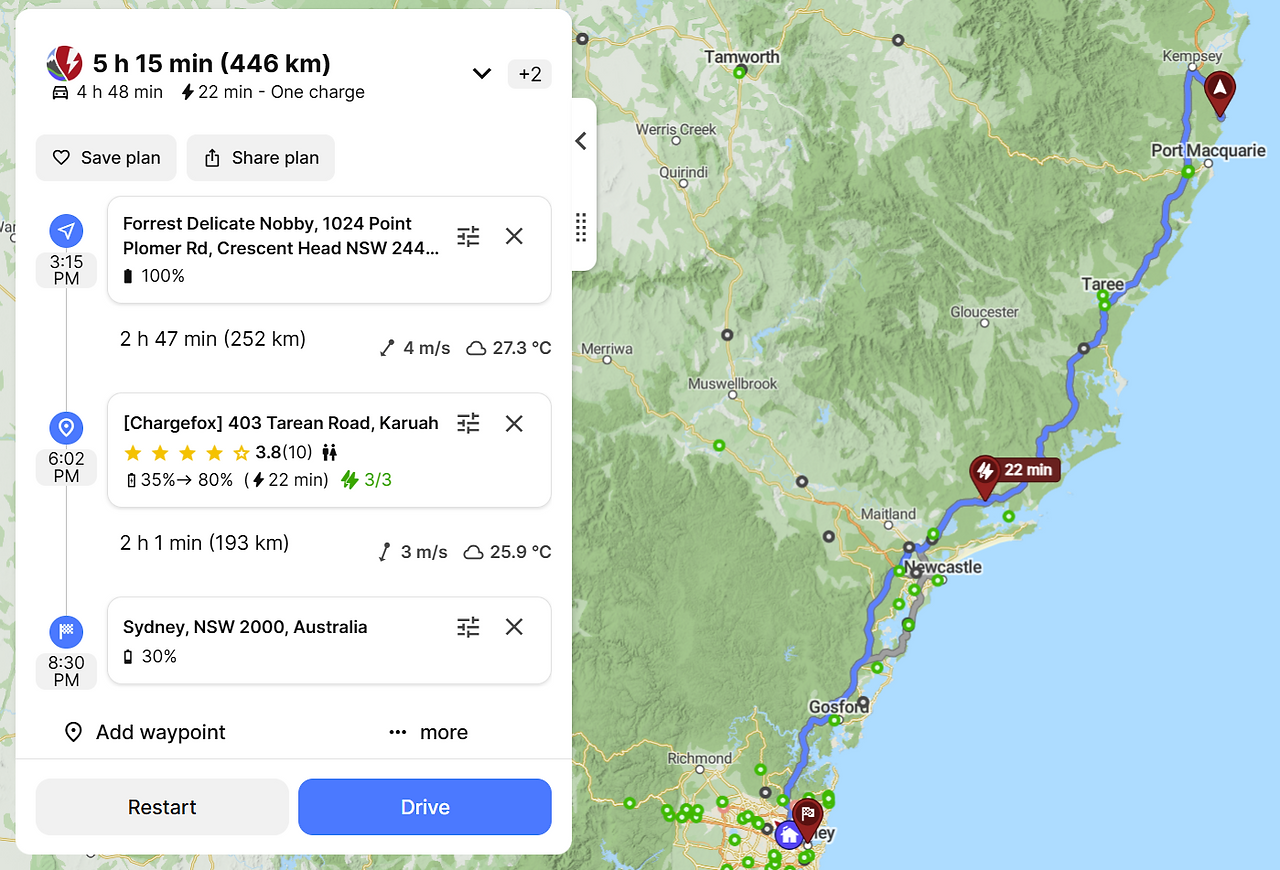Click the 27.3 °C weather reading
Viewport: 1280px width, 870px height.
[509, 348]
